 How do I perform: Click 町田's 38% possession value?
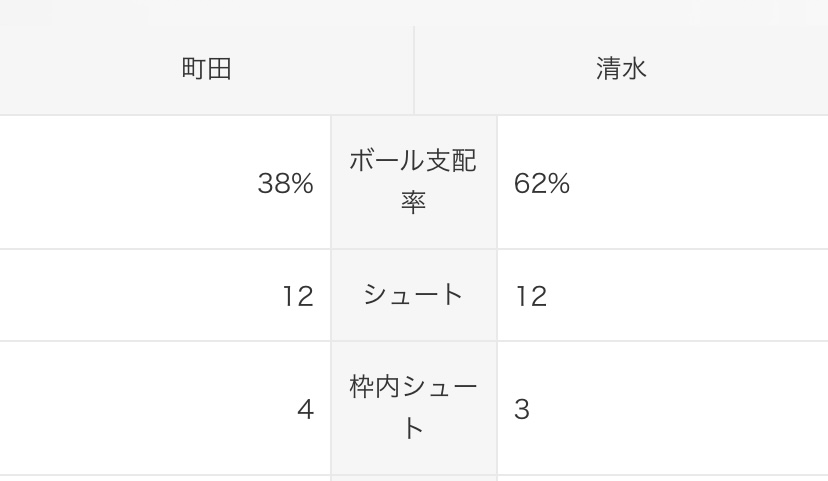(x=285, y=184)
